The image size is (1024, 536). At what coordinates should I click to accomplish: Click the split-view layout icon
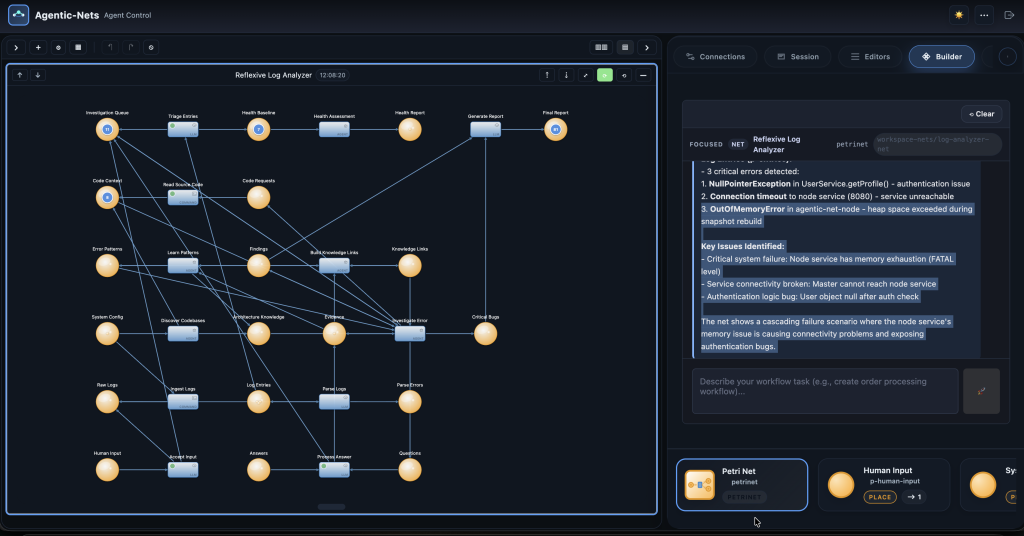pyautogui.click(x=601, y=47)
